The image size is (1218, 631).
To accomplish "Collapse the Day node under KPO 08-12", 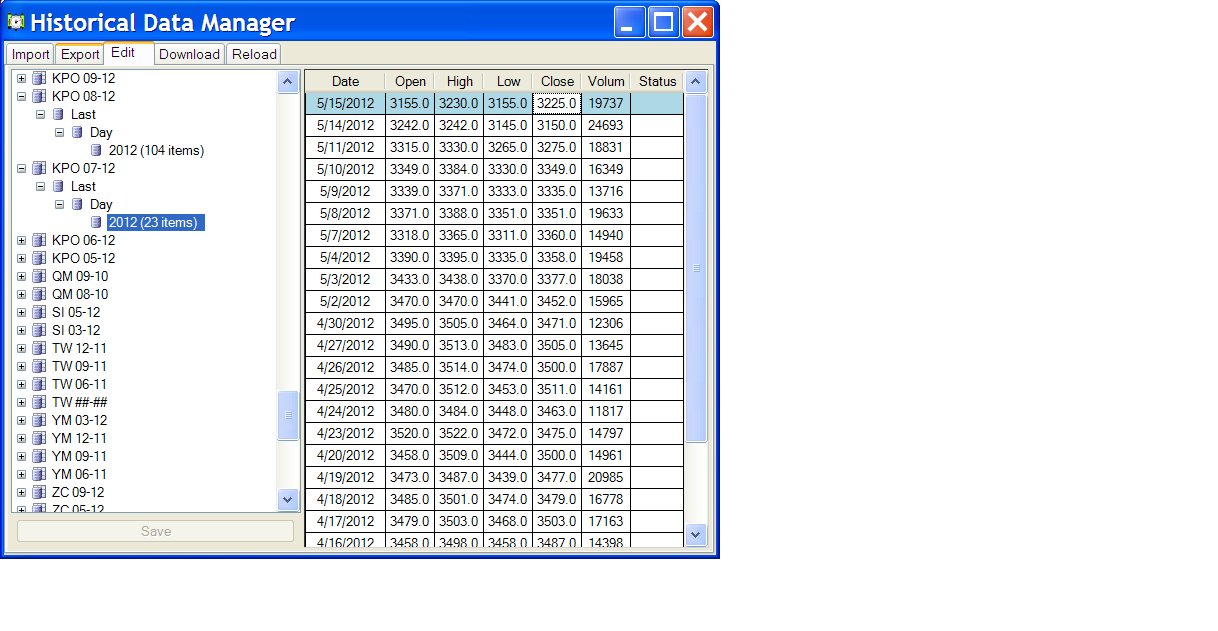I will [59, 132].
